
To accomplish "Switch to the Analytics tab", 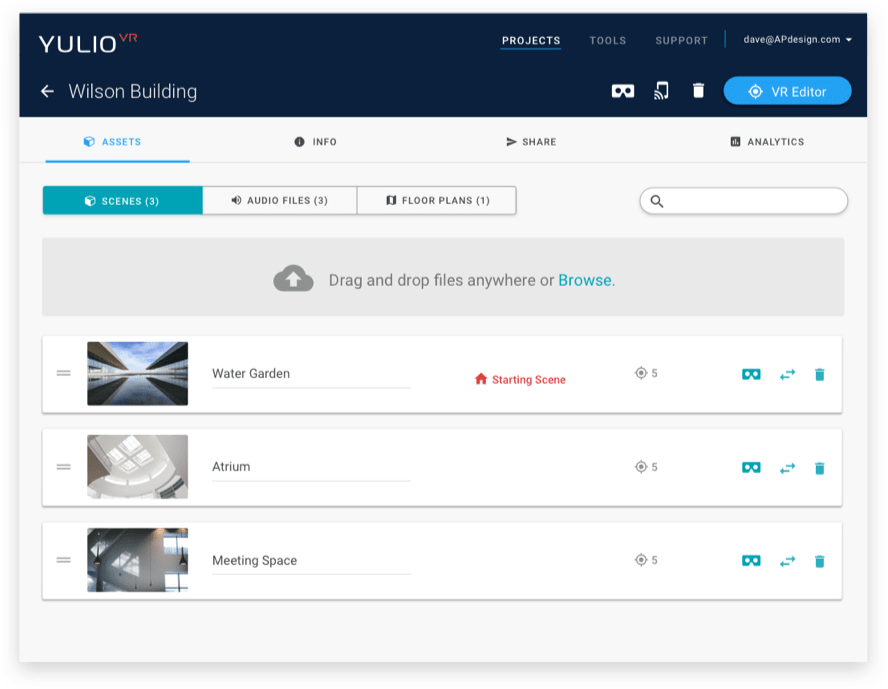I will 767,142.
